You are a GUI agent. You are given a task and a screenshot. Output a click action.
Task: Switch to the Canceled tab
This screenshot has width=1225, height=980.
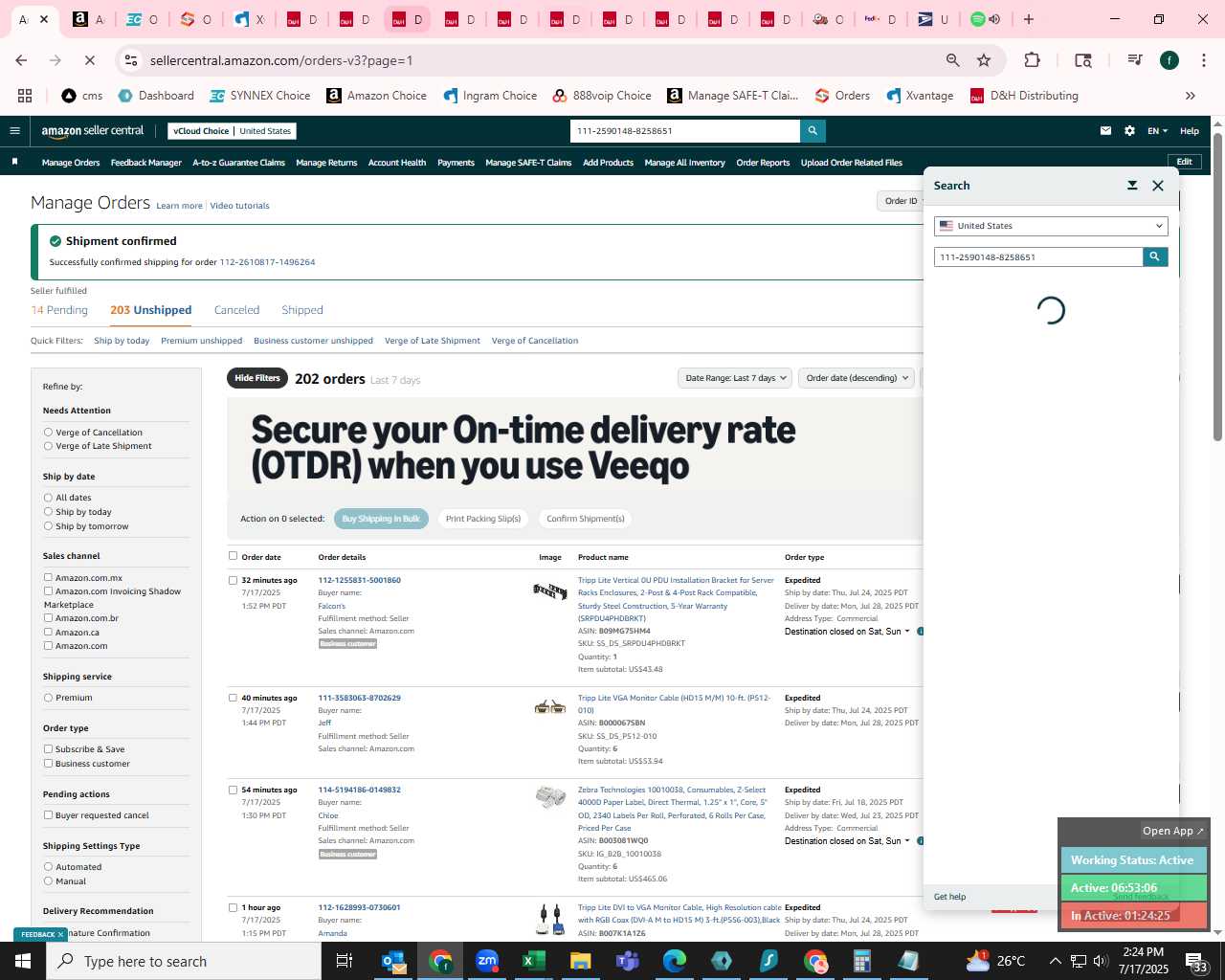pyautogui.click(x=236, y=310)
